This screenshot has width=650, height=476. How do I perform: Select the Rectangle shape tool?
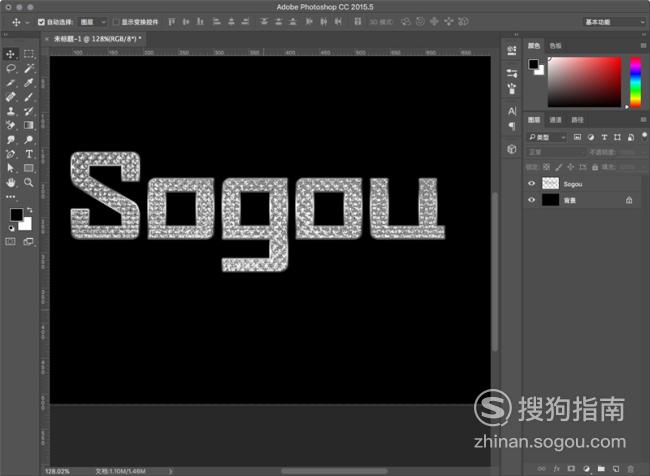[29, 168]
